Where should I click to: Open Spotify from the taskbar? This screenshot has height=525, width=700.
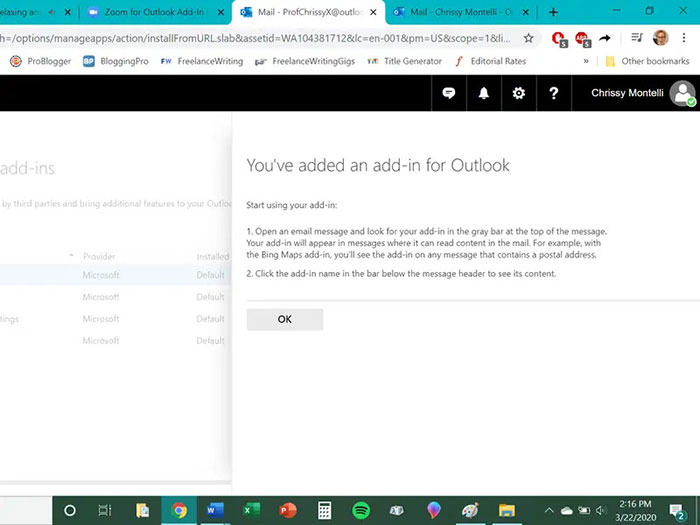pos(361,510)
